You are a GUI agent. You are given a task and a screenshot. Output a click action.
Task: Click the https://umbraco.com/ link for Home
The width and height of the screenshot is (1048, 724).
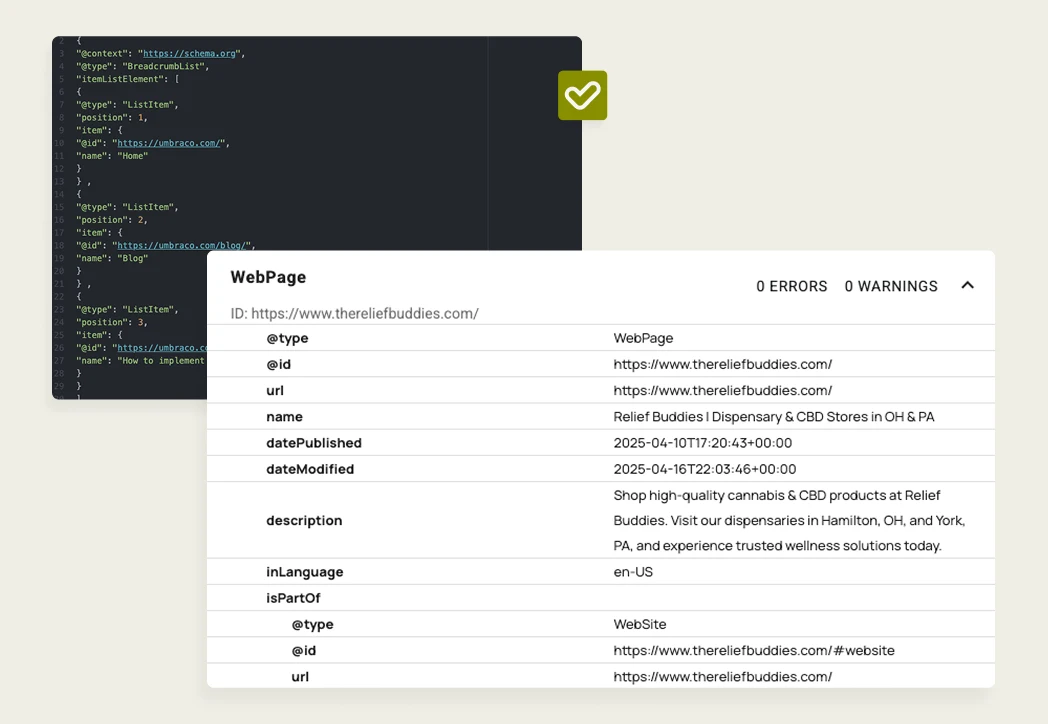[x=170, y=143]
